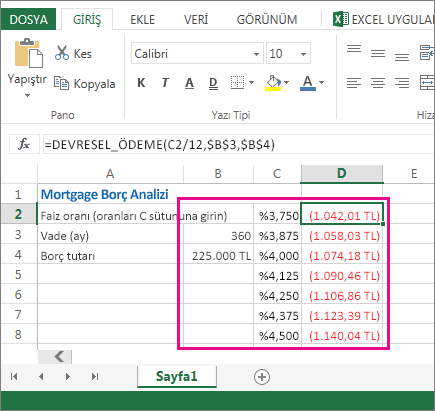
Task: Toggle bold with the K button
Action: (x=141, y=82)
